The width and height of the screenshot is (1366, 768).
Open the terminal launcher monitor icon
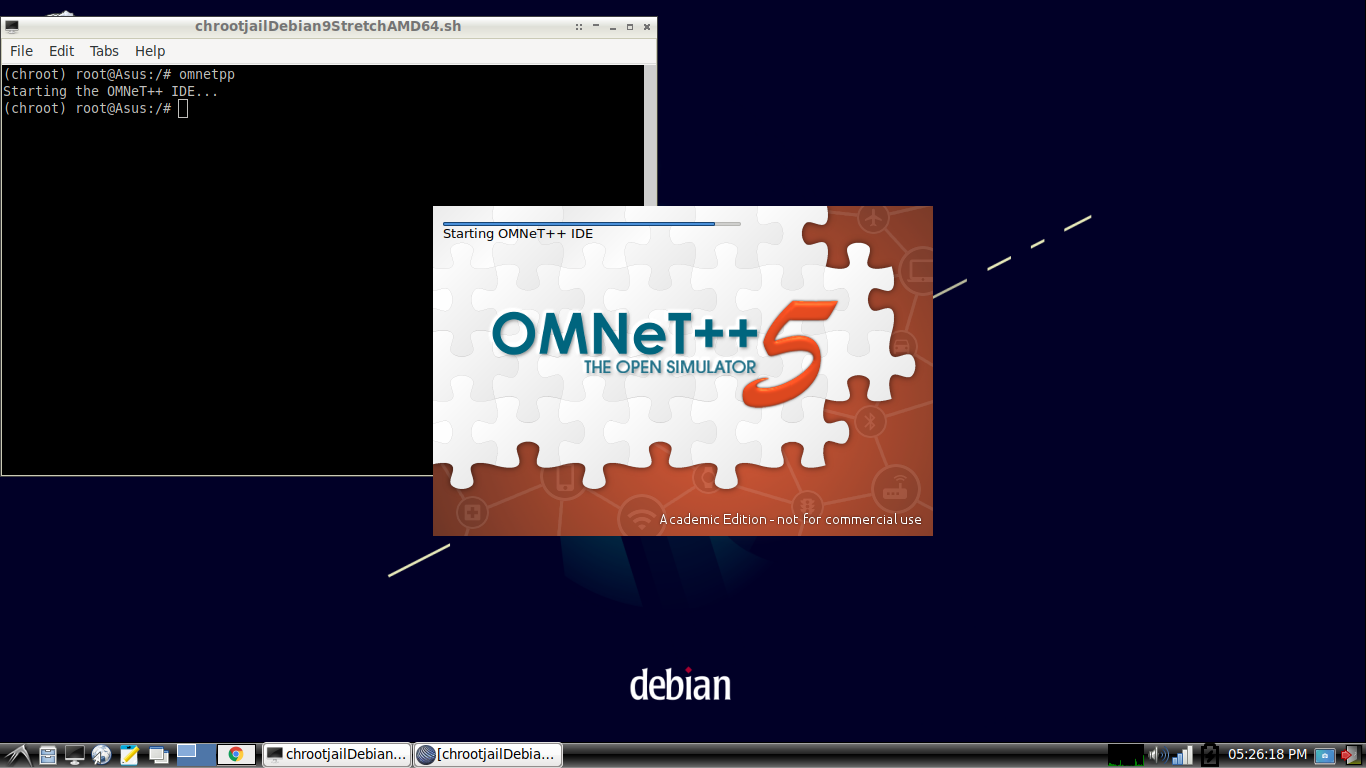click(x=74, y=755)
